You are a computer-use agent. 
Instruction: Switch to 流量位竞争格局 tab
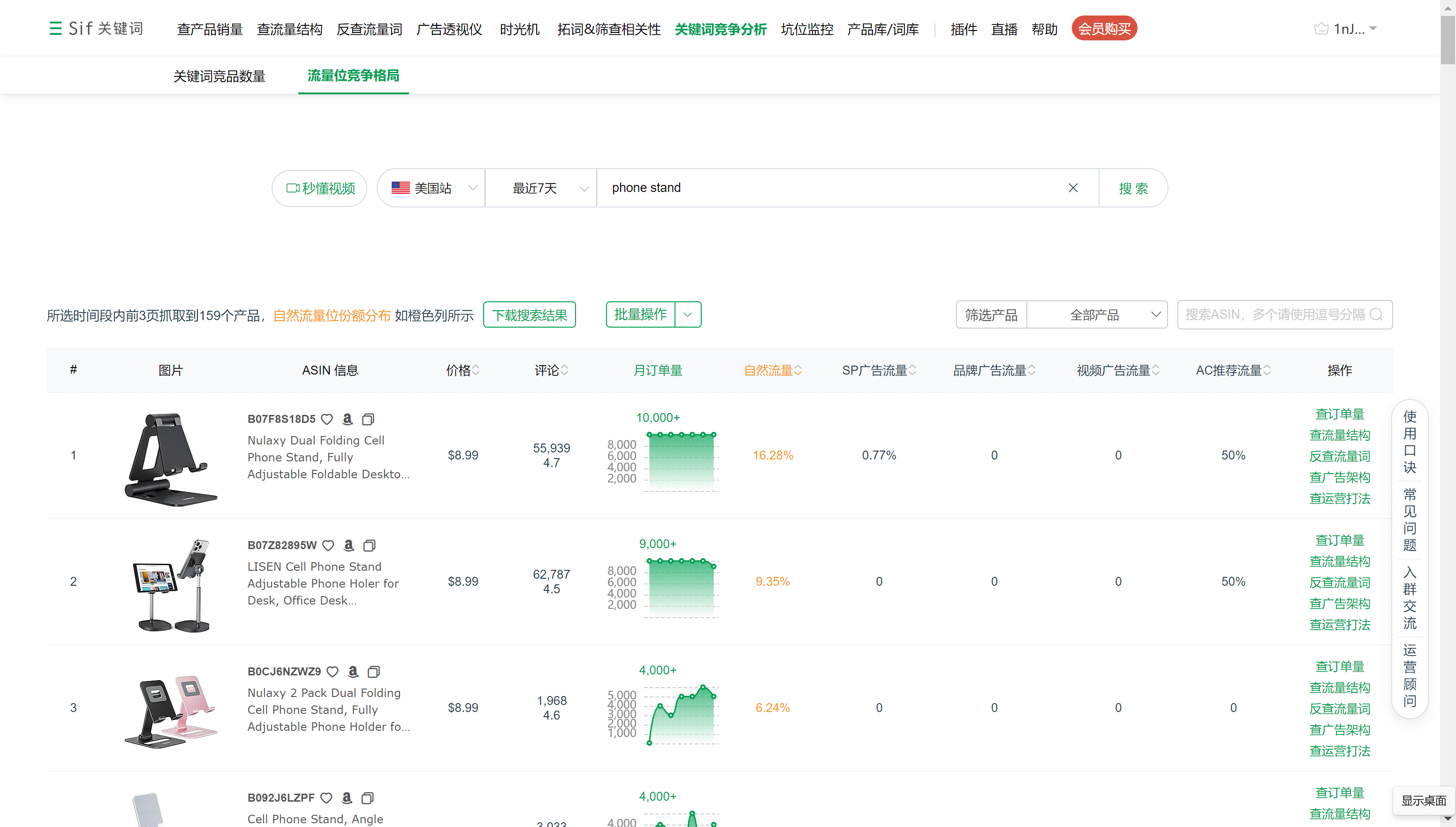tap(353, 76)
